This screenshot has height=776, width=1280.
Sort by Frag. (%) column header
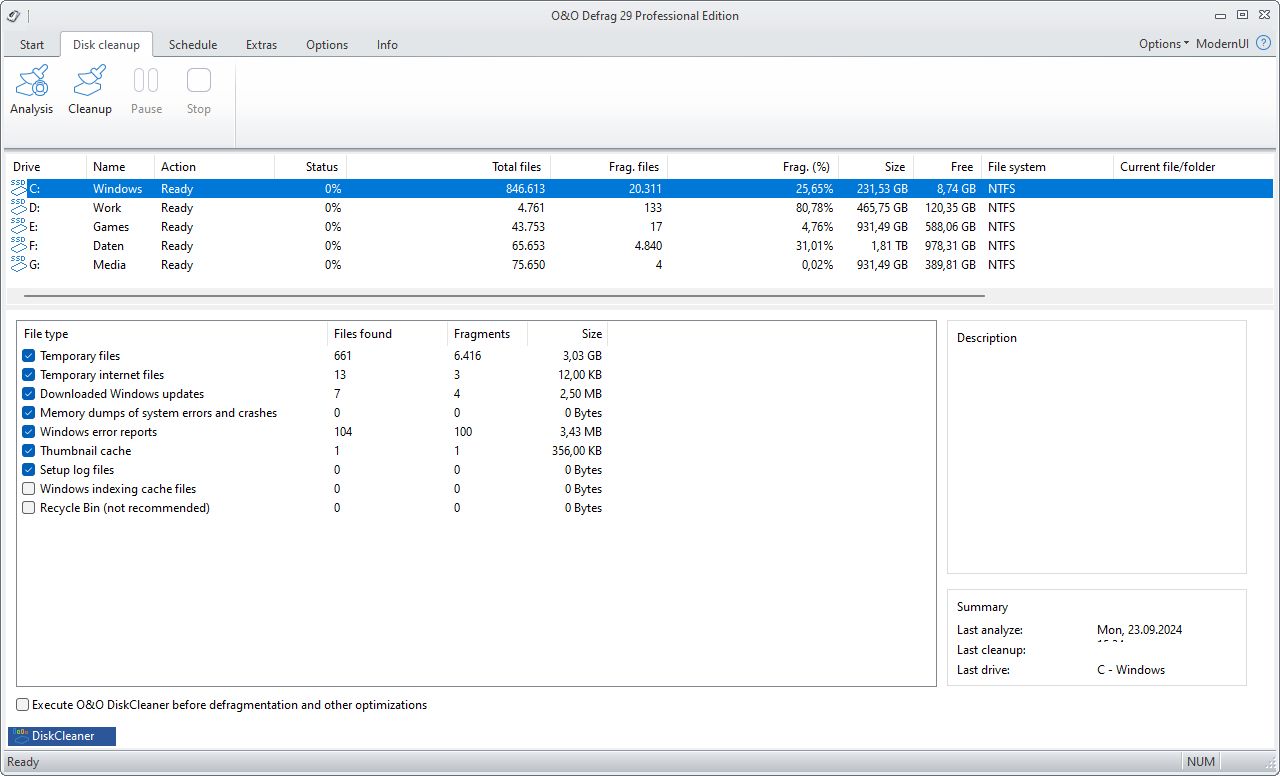[x=752, y=167]
